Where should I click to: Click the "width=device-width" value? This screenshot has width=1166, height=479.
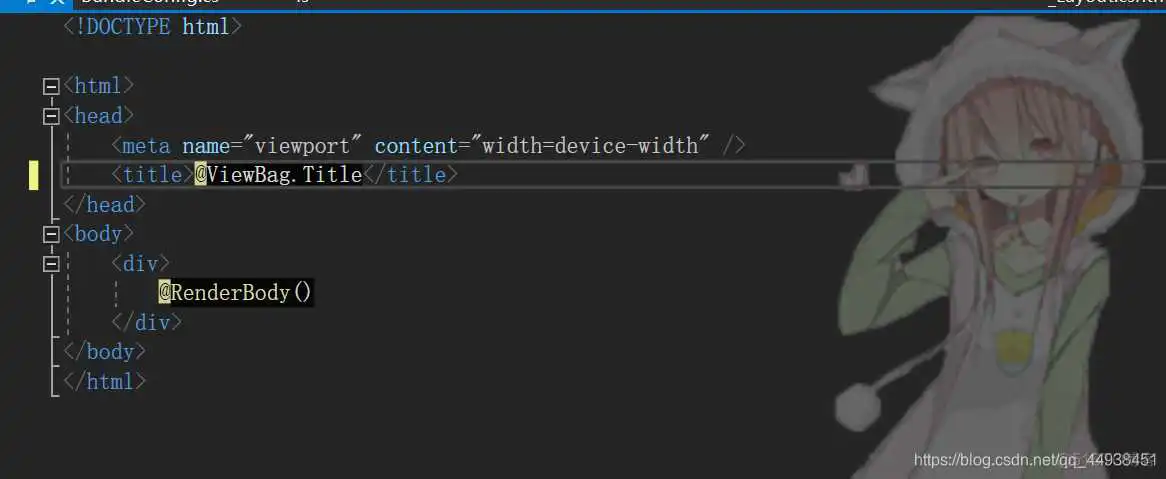590,145
